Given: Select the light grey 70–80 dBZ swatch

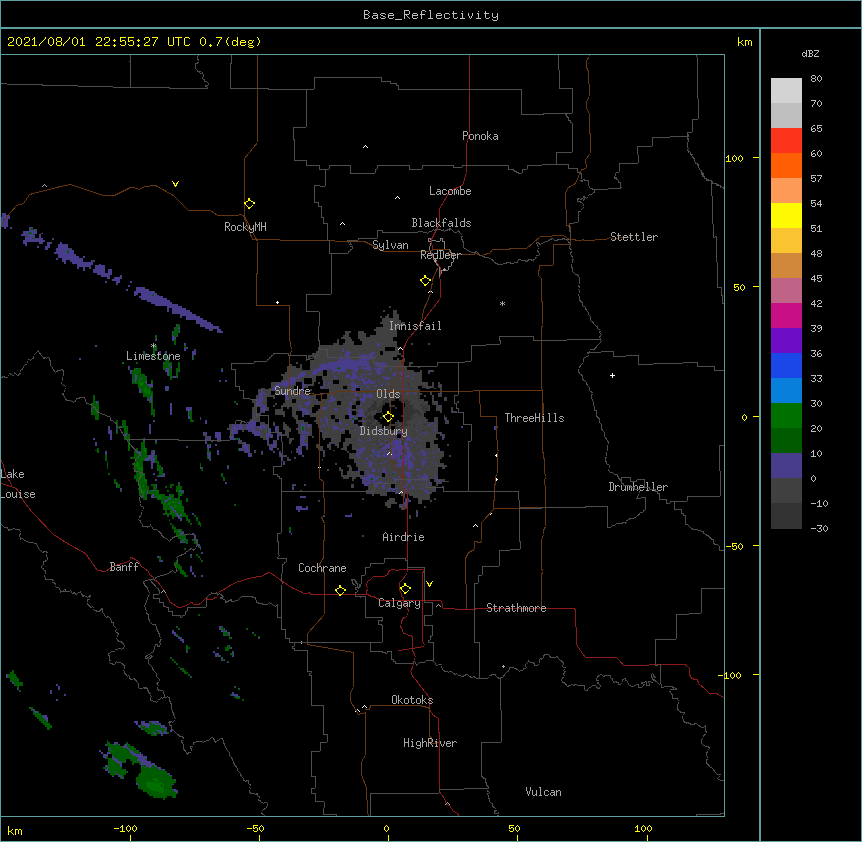Looking at the screenshot, I should [786, 91].
